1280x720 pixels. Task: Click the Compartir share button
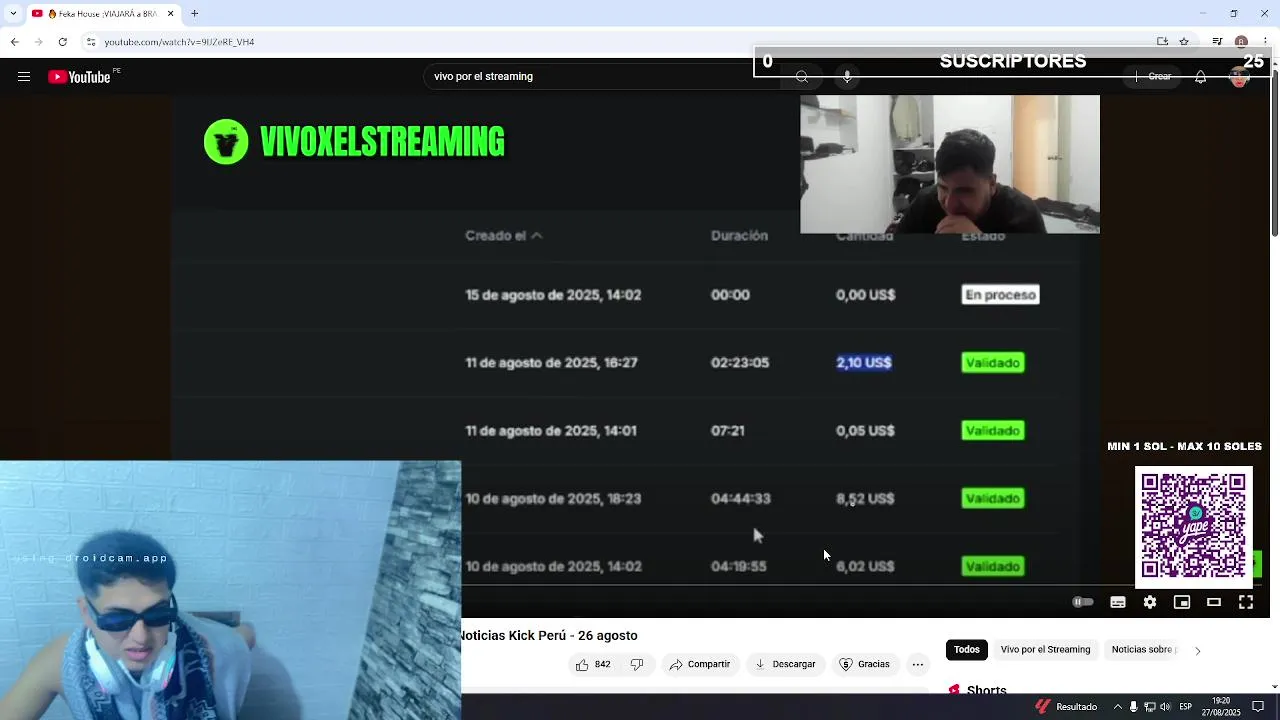700,664
